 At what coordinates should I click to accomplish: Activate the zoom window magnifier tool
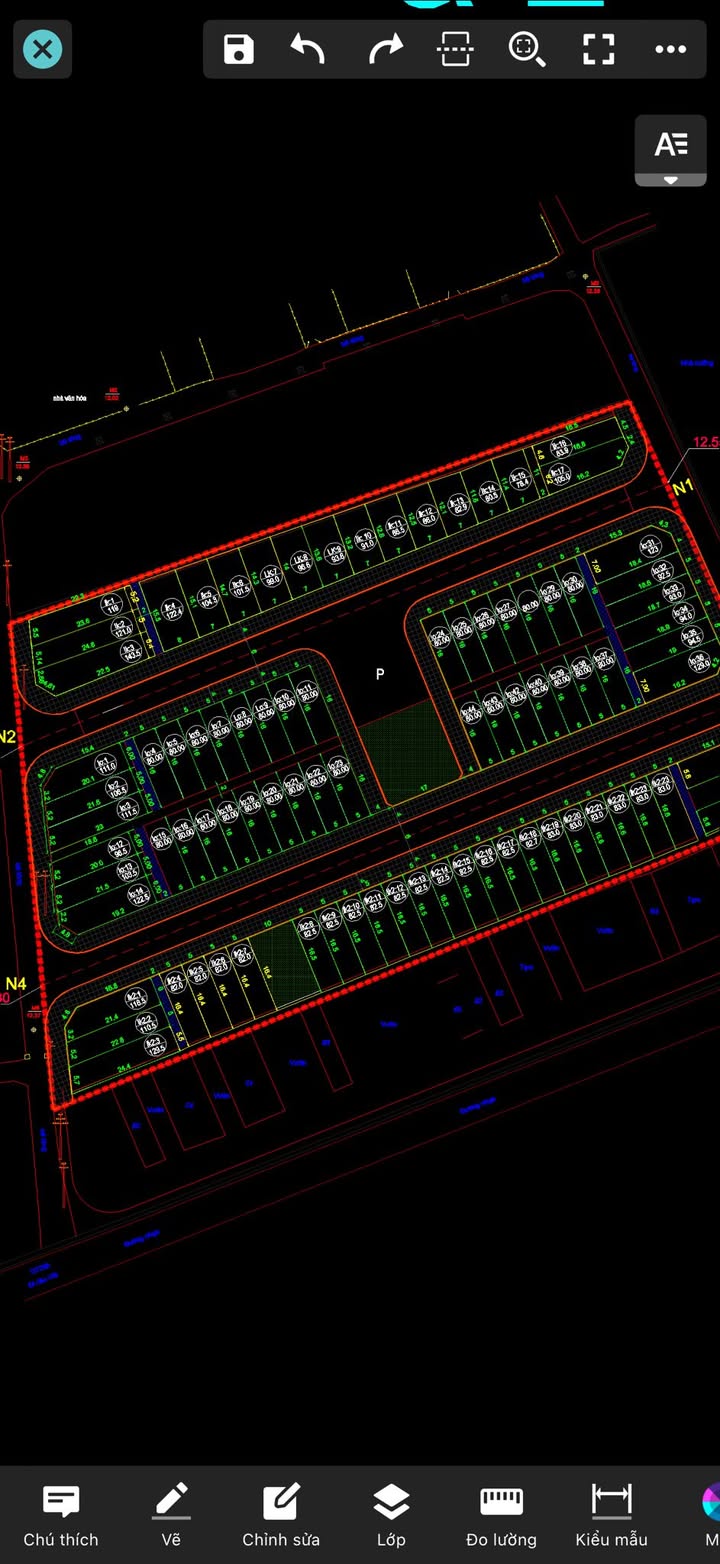click(x=526, y=49)
